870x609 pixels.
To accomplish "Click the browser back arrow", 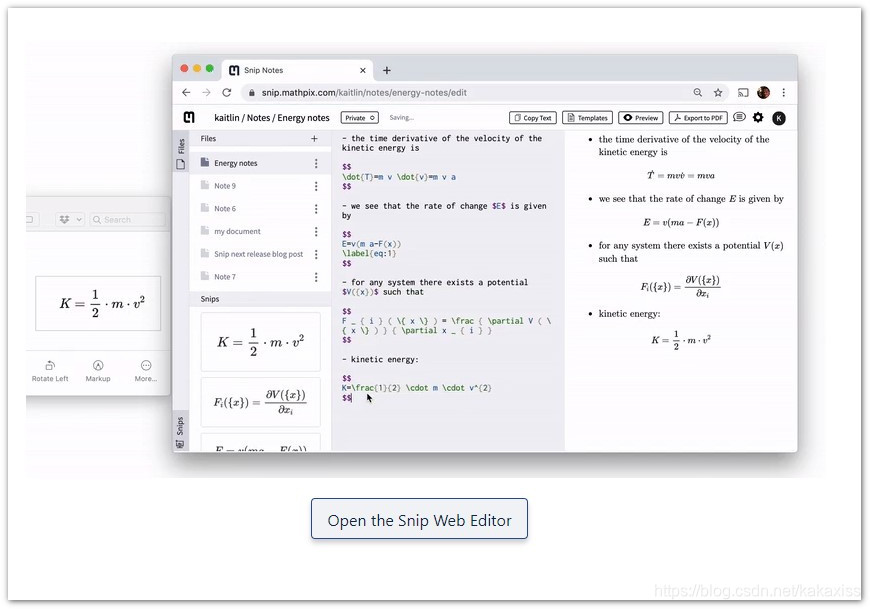I will [x=186, y=93].
